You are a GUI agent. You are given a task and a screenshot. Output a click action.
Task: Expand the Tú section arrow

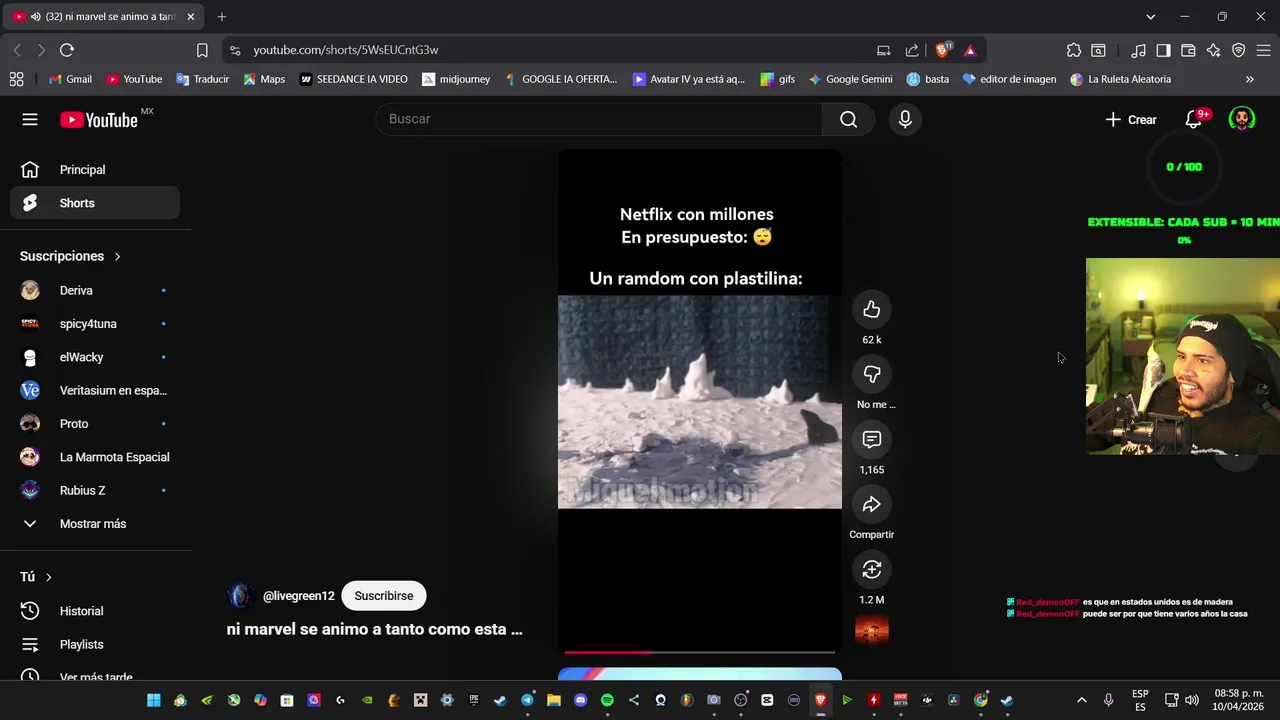pos(48,577)
